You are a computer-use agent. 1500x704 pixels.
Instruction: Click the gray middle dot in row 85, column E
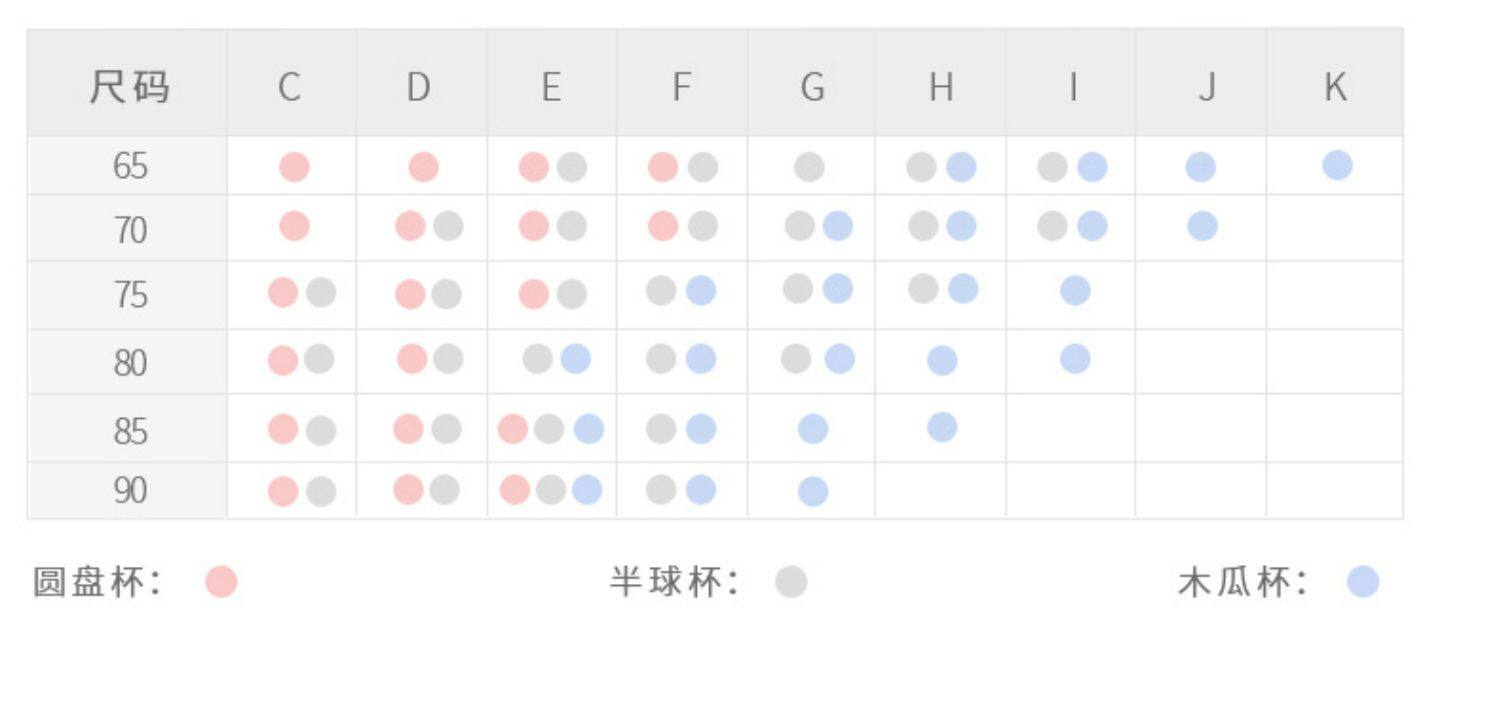click(549, 428)
